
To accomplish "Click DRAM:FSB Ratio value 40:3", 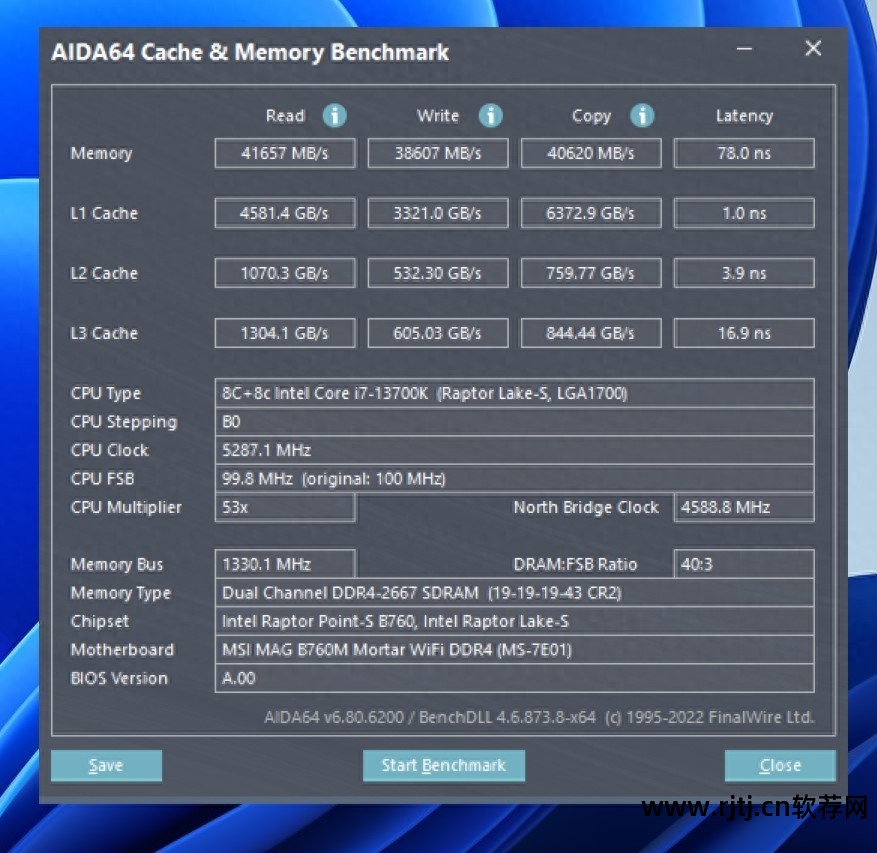I will pyautogui.click(x=744, y=564).
